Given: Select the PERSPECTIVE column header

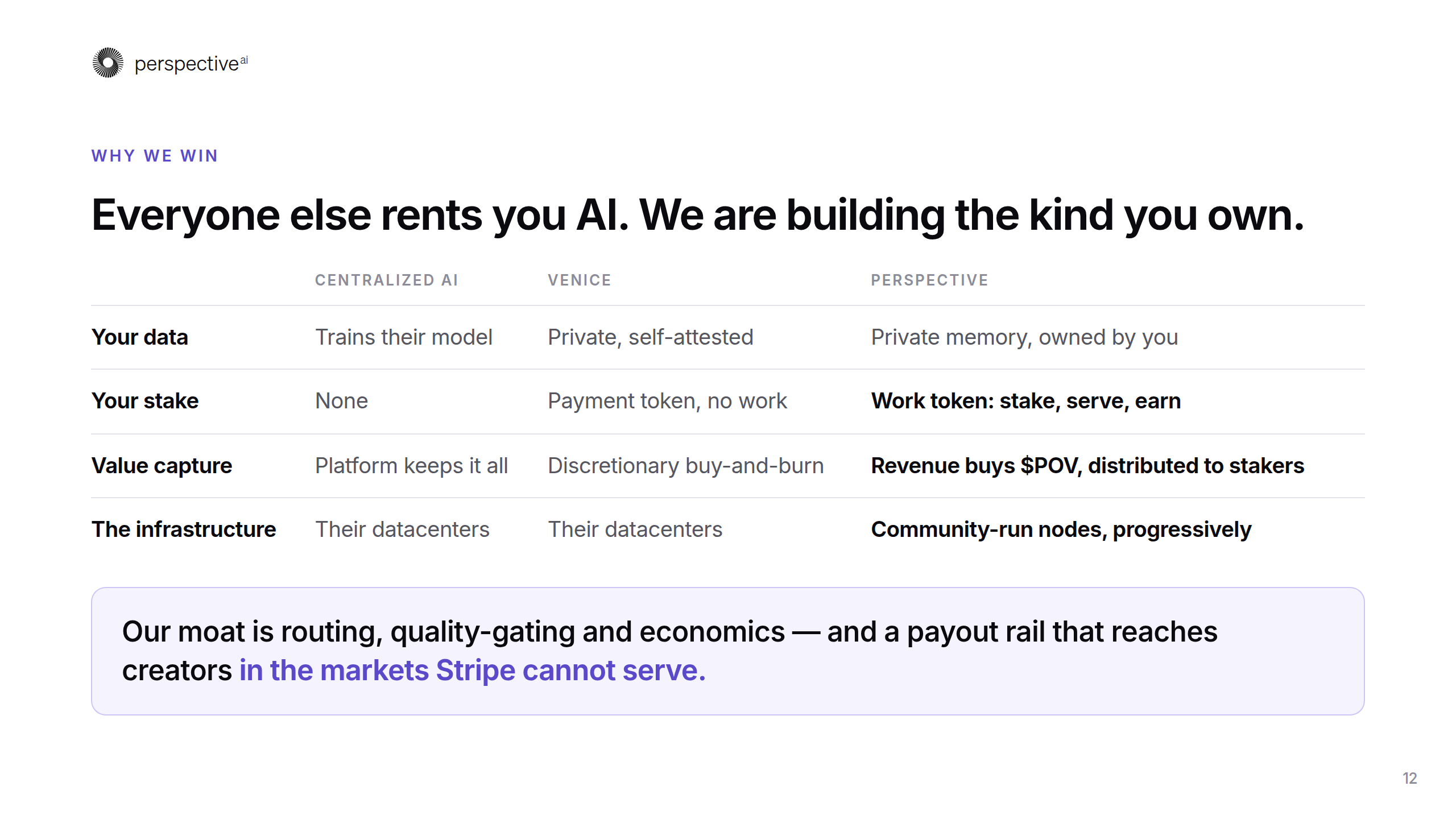Looking at the screenshot, I should tap(929, 280).
